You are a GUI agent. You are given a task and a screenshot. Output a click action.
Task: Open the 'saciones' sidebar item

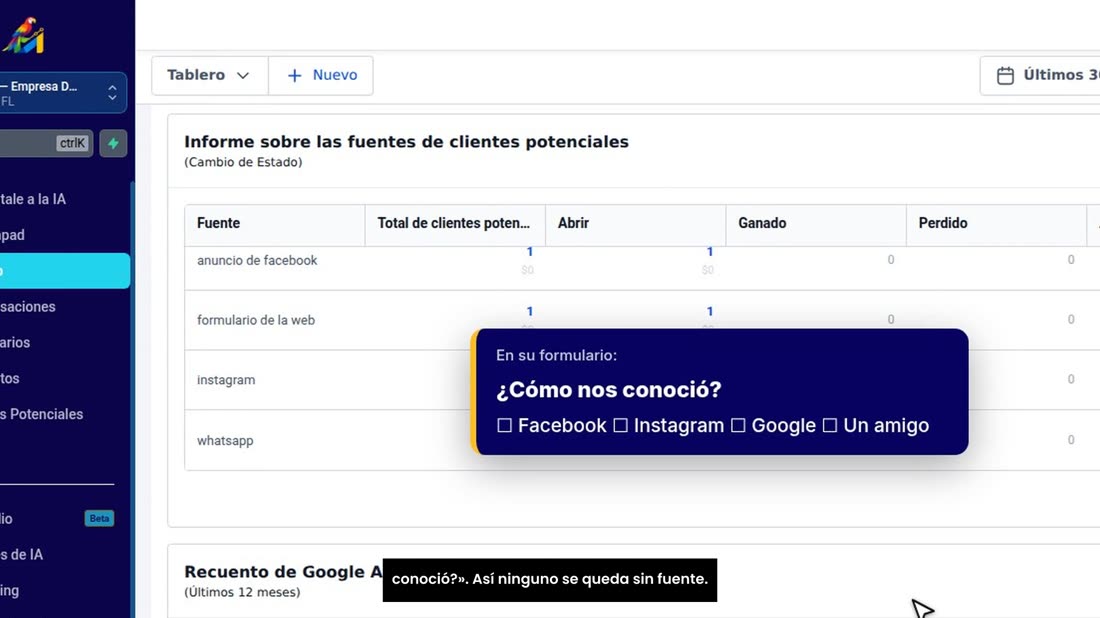tap(28, 307)
